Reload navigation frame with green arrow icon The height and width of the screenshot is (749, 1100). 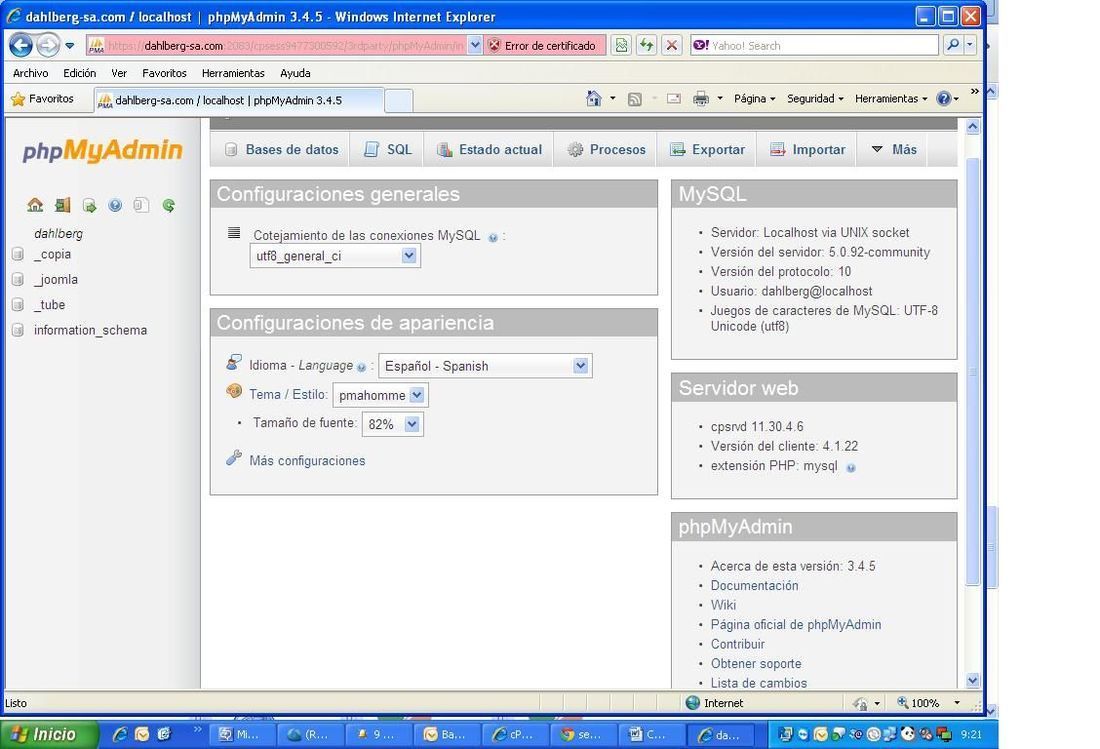(168, 205)
